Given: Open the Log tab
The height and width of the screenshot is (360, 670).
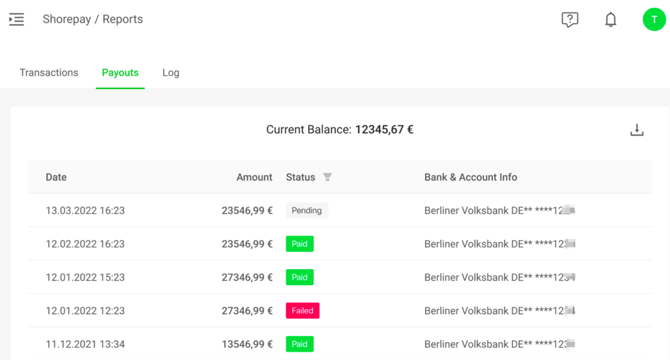Looking at the screenshot, I should [x=170, y=73].
